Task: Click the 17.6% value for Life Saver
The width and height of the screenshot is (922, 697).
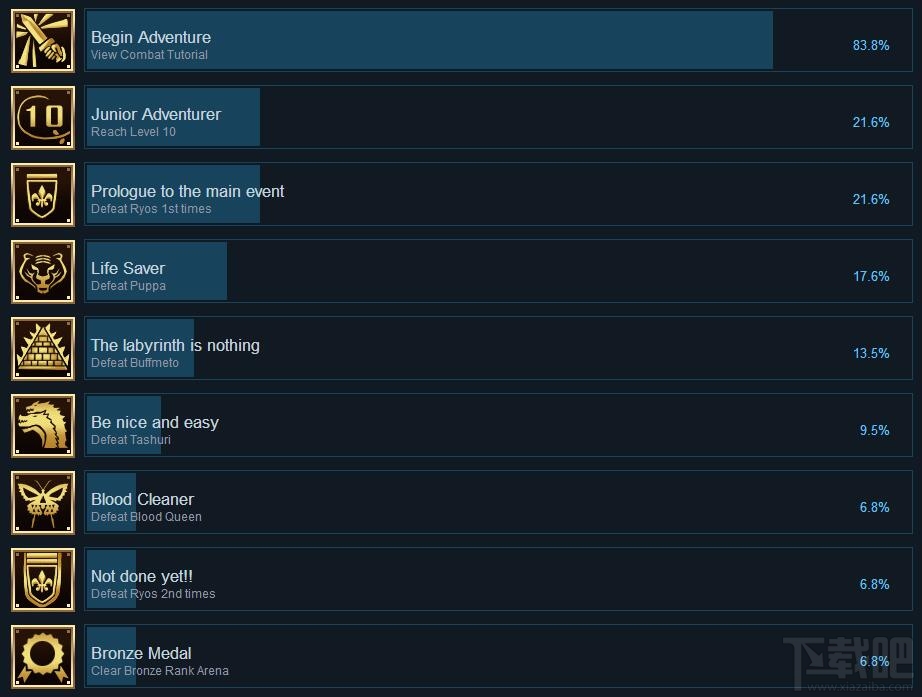Action: click(871, 276)
